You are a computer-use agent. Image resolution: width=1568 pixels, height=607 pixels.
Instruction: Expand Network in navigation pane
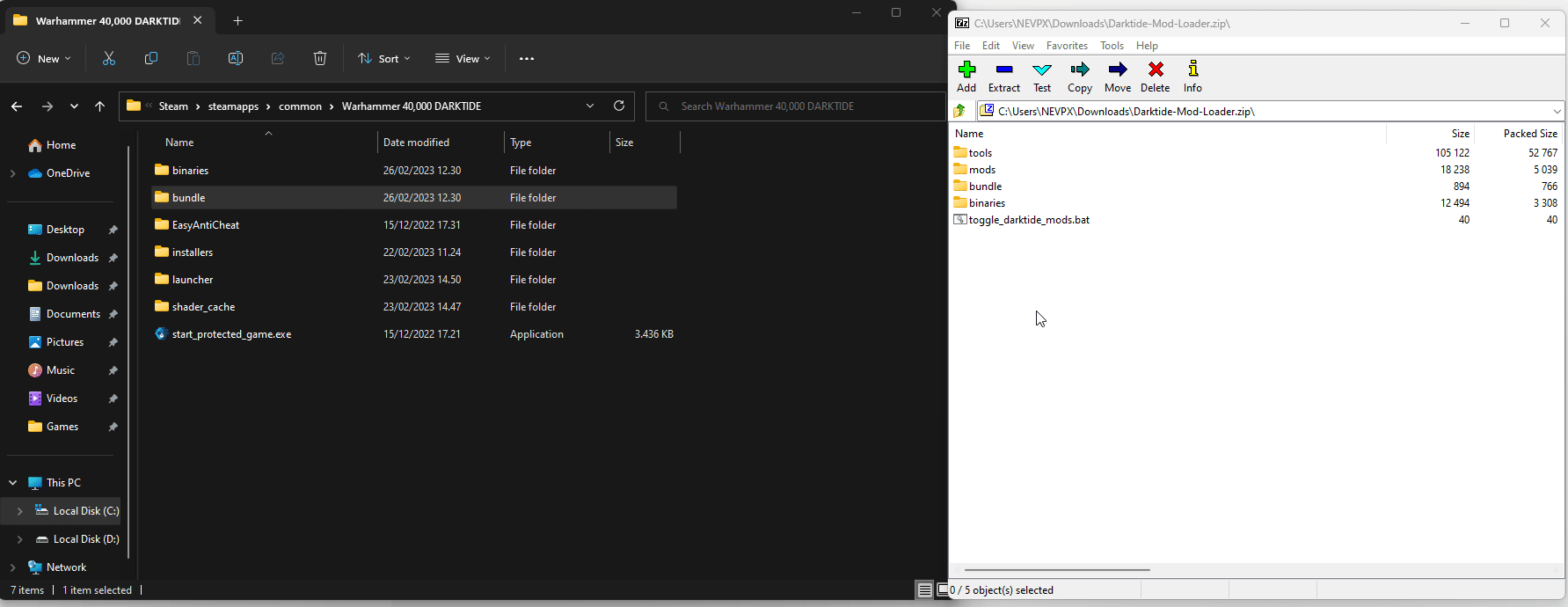[12, 567]
